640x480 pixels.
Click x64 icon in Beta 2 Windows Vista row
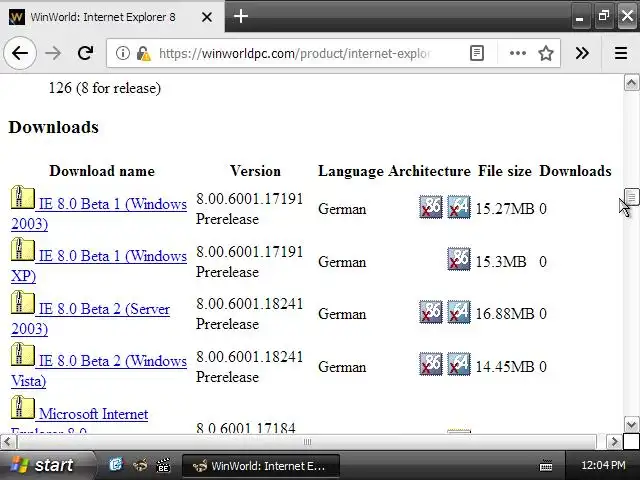pos(459,364)
